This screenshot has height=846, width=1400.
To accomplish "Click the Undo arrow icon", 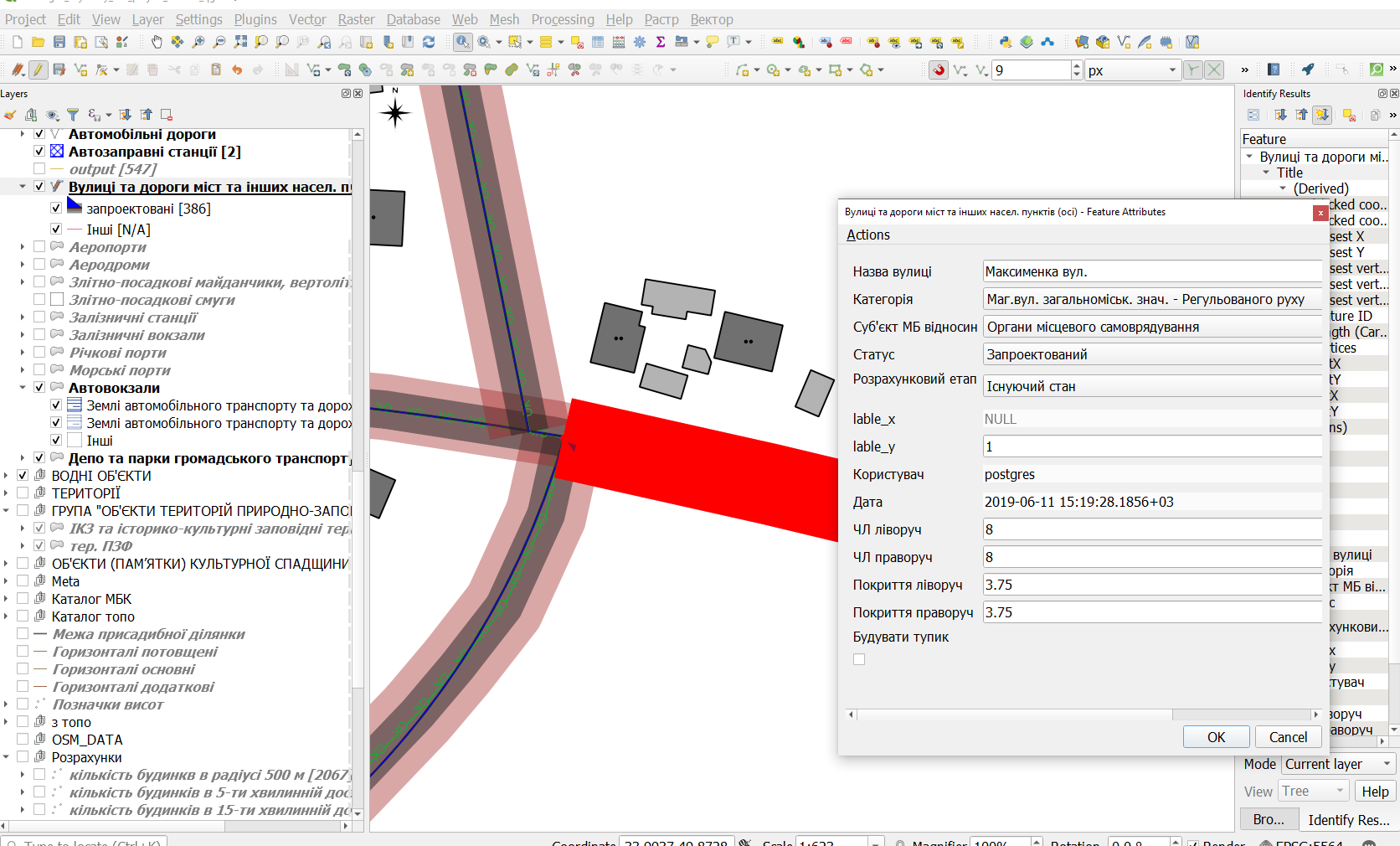I will 237,70.
